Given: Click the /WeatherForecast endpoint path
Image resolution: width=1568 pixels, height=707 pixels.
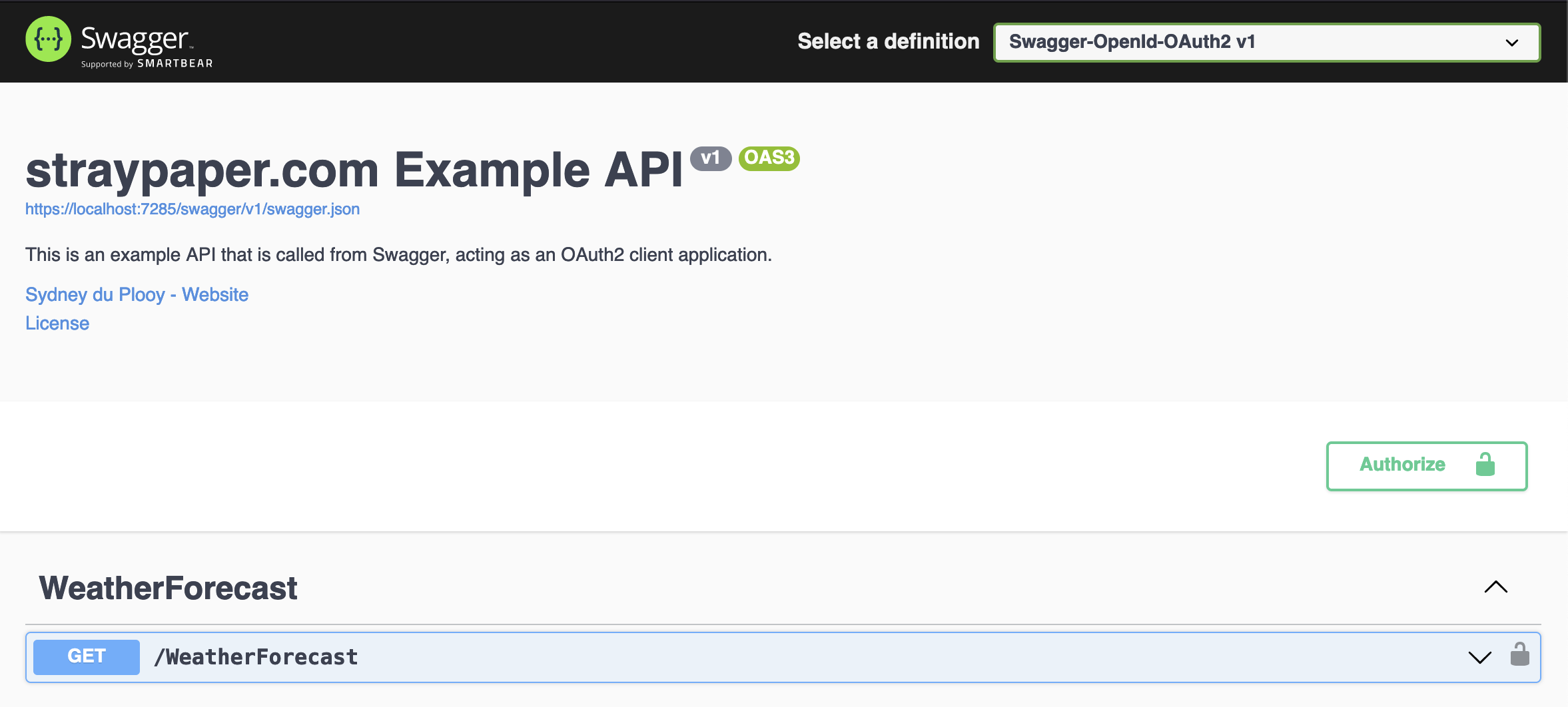Looking at the screenshot, I should tap(256, 657).
